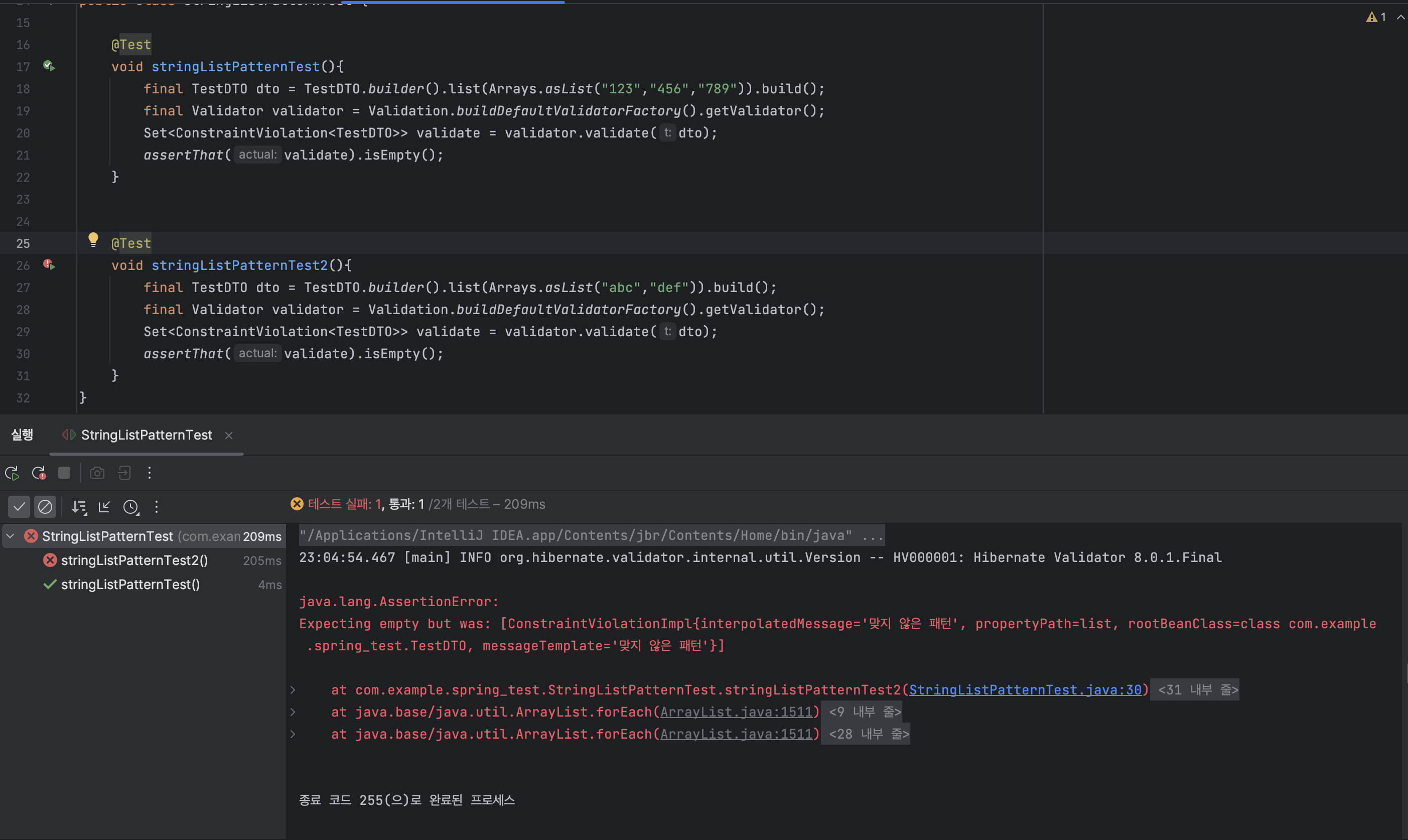Image resolution: width=1408 pixels, height=840 pixels.
Task: Click test summary '테스트 실패: 1' status
Action: point(345,504)
